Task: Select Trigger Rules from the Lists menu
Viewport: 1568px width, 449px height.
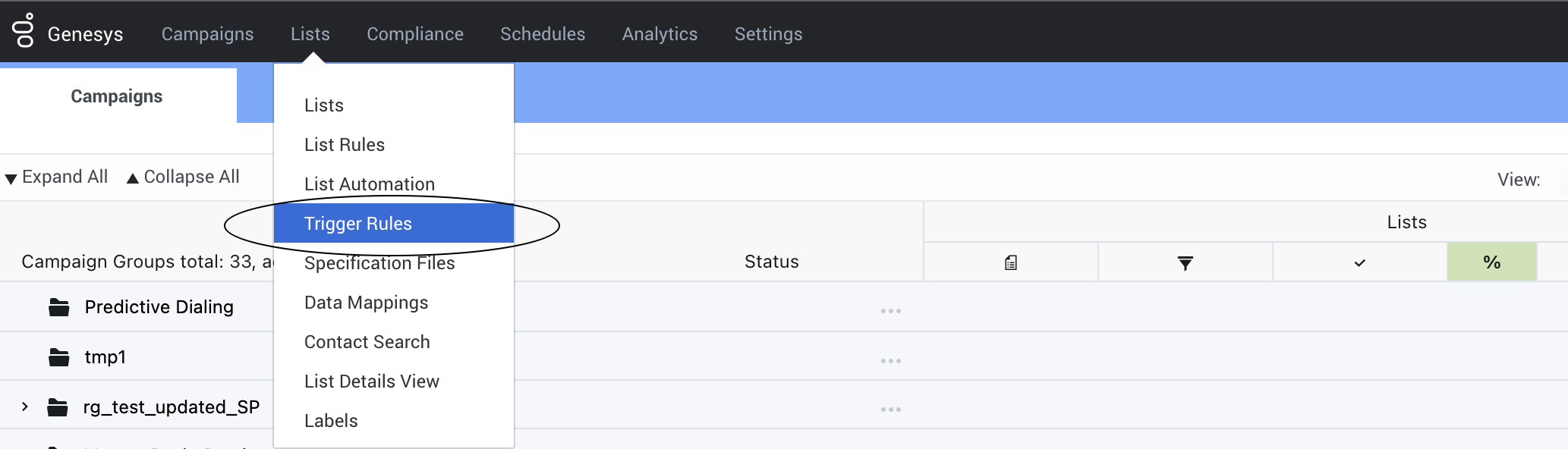Action: click(357, 224)
